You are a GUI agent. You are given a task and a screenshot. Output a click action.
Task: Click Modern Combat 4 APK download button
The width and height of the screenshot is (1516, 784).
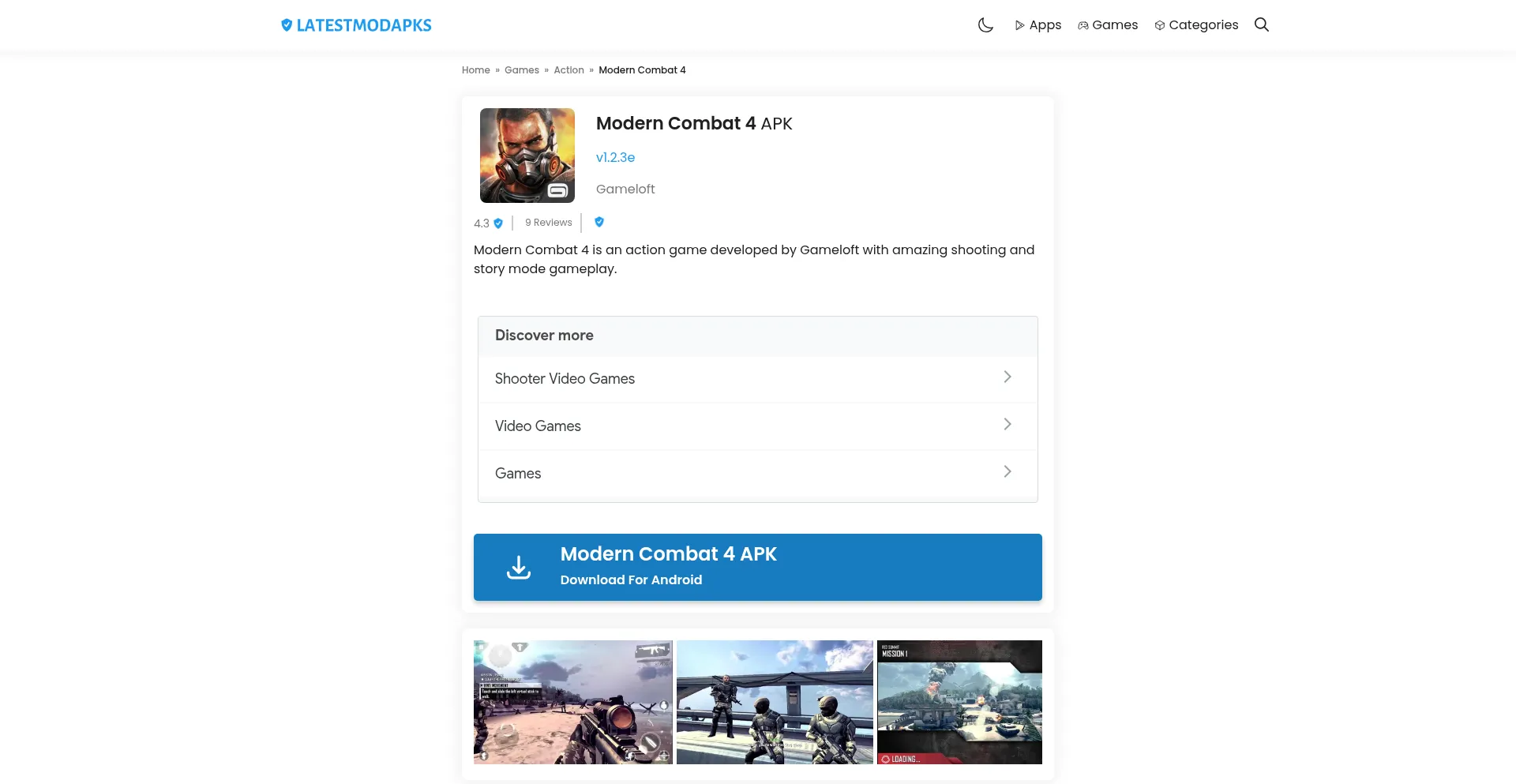click(758, 567)
